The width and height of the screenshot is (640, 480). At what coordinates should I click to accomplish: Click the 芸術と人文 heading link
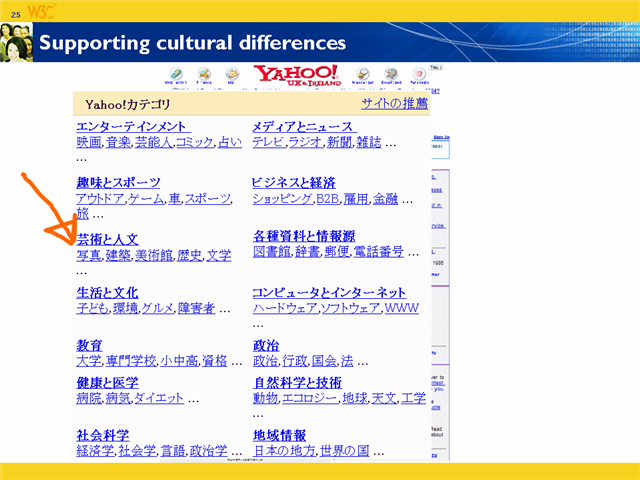(107, 240)
